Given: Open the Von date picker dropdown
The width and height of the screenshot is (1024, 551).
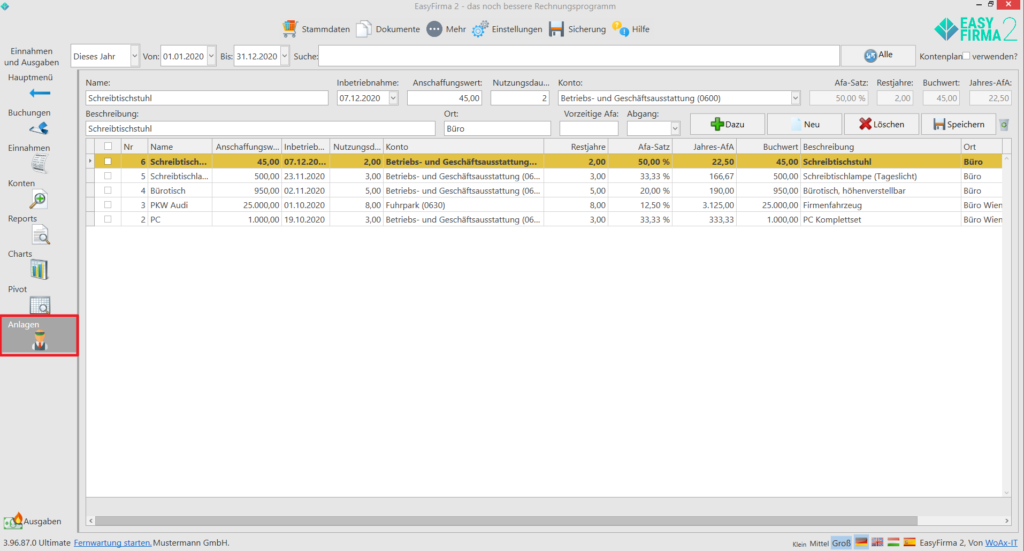Looking at the screenshot, I should [x=211, y=56].
